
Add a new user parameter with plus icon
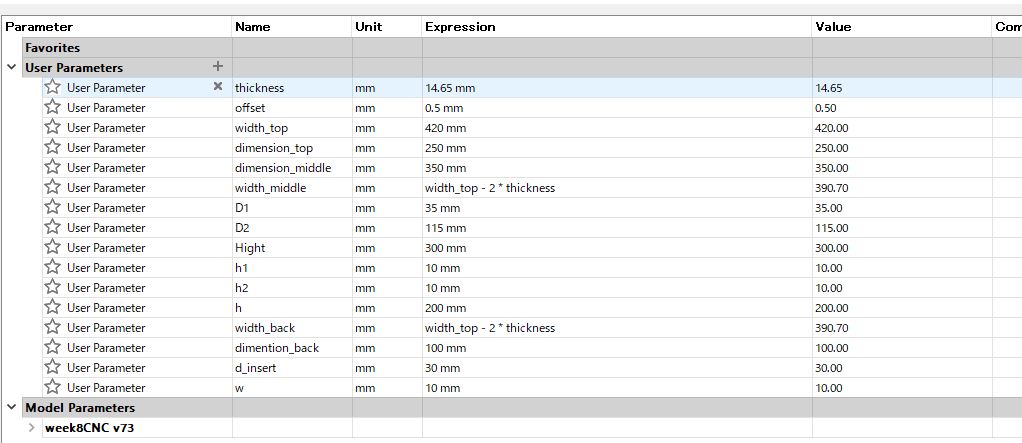click(x=218, y=66)
